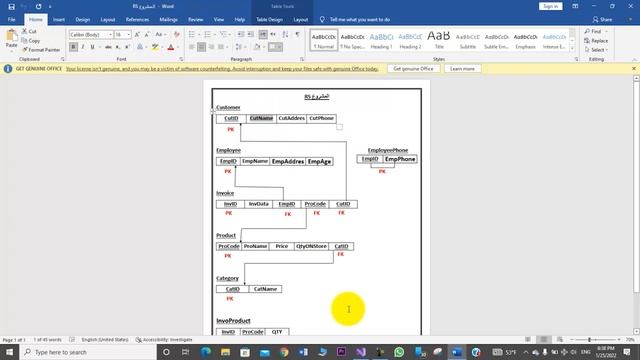The width and height of the screenshot is (640, 360).
Task: Switch to the Table Design tab
Action: click(269, 19)
